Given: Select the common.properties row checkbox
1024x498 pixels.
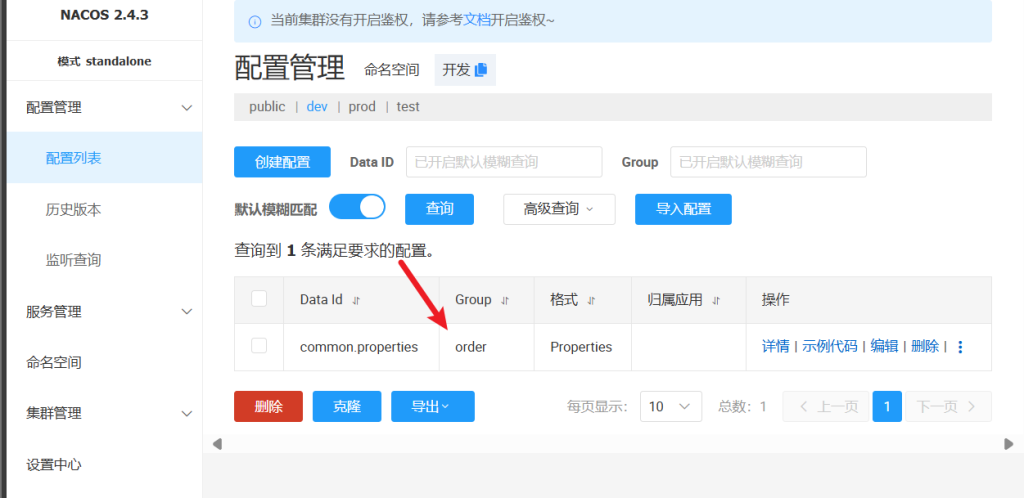Looking at the screenshot, I should pos(259,346).
